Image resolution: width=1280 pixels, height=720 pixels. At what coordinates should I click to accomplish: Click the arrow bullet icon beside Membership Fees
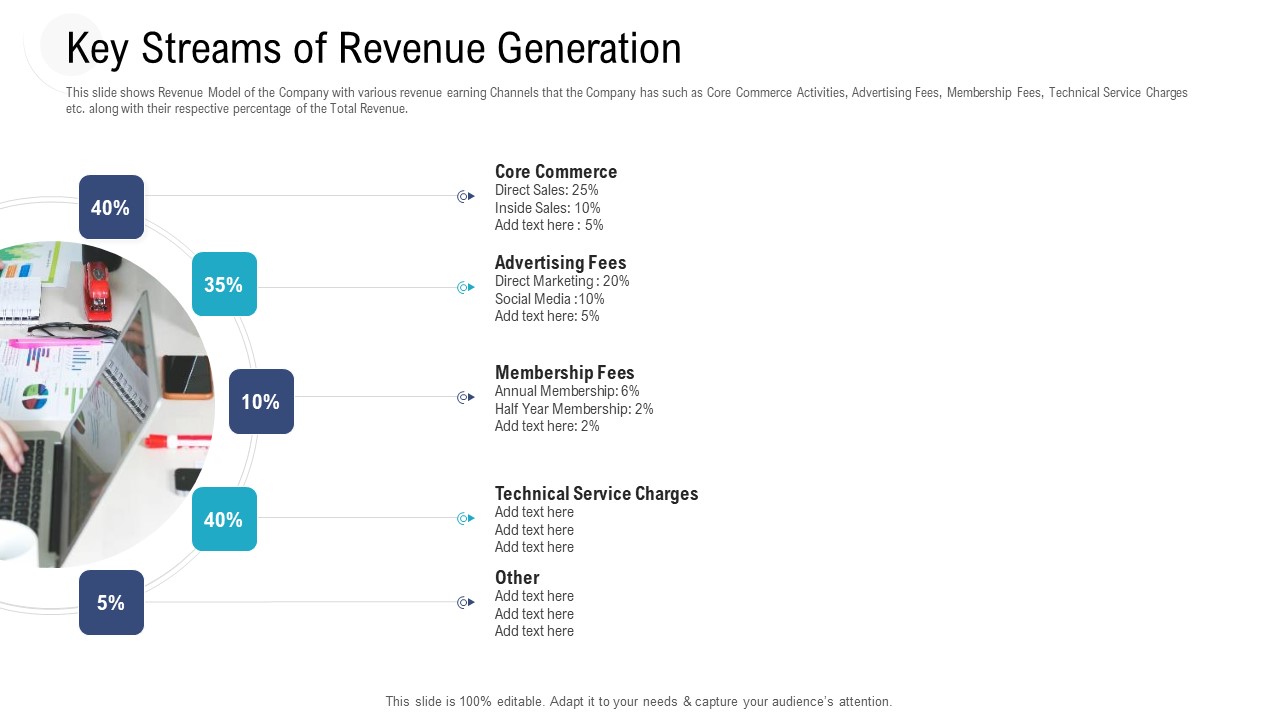(x=466, y=398)
